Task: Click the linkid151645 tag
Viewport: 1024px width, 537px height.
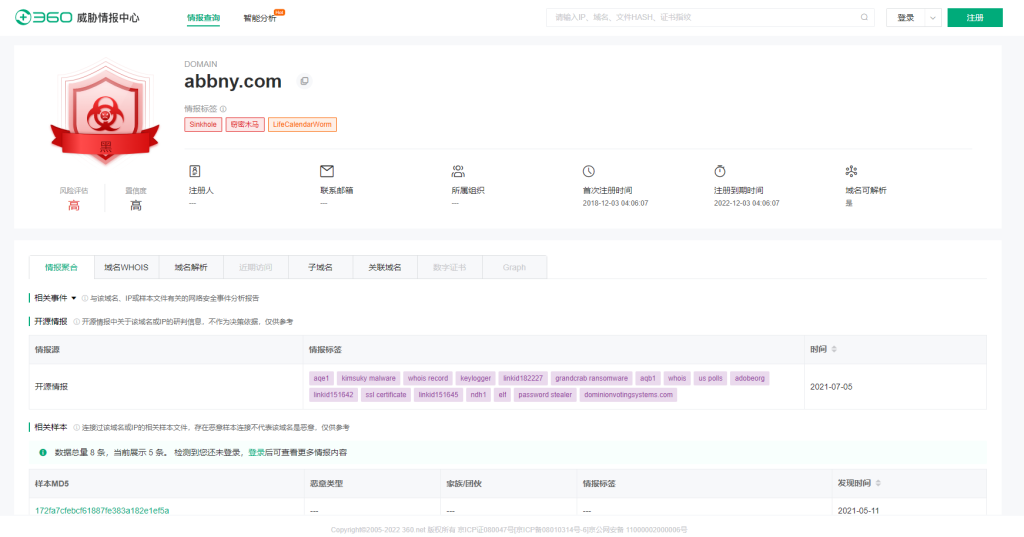Action: tap(438, 395)
